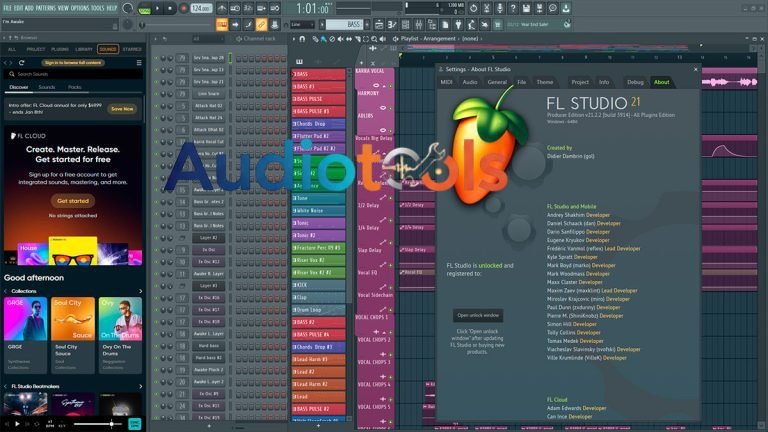Click the tempo 124 BPM field
This screenshot has width=768, height=432.
(x=201, y=8)
